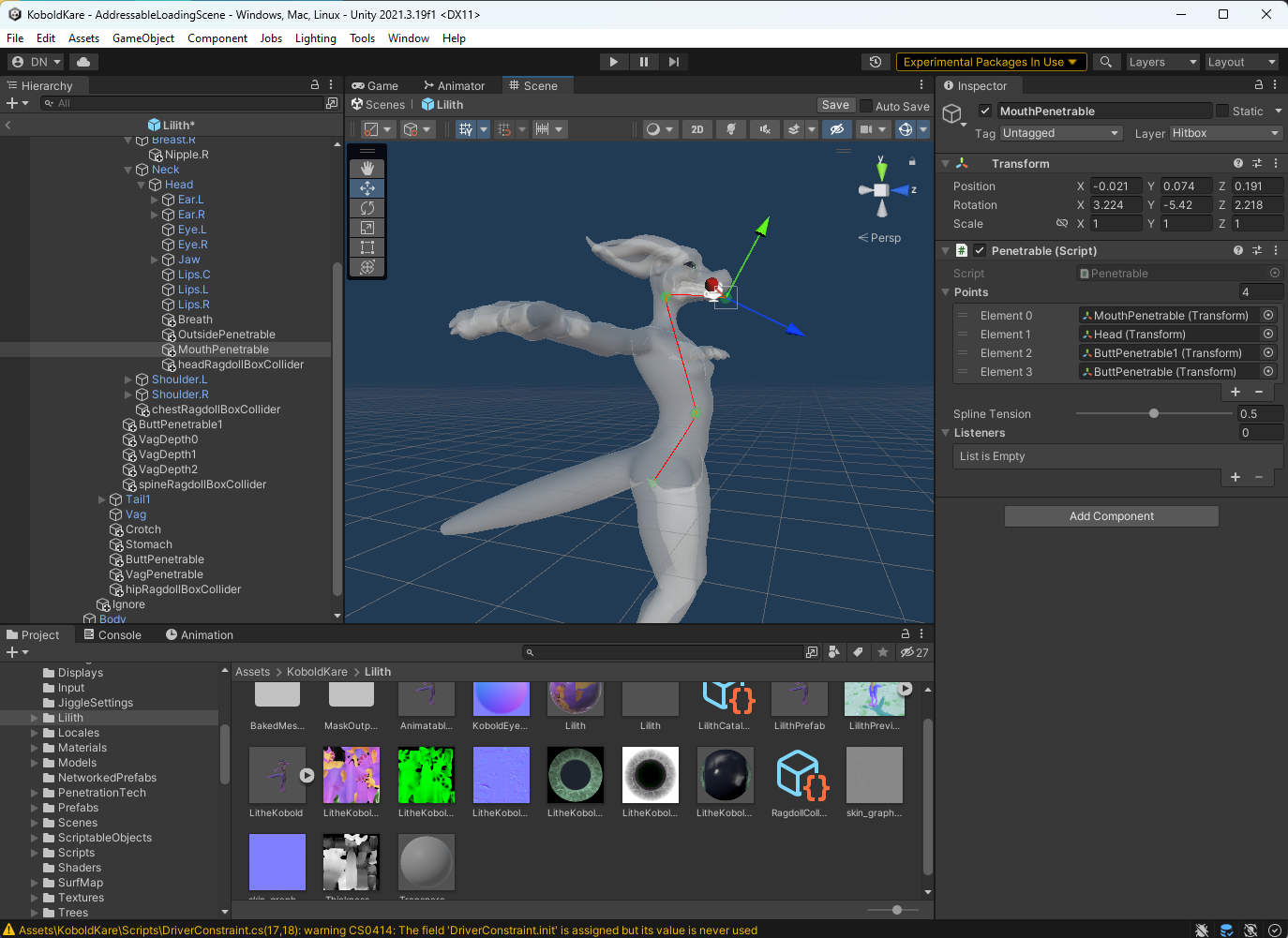Click the Step frame button
The image size is (1288, 938).
click(674, 62)
